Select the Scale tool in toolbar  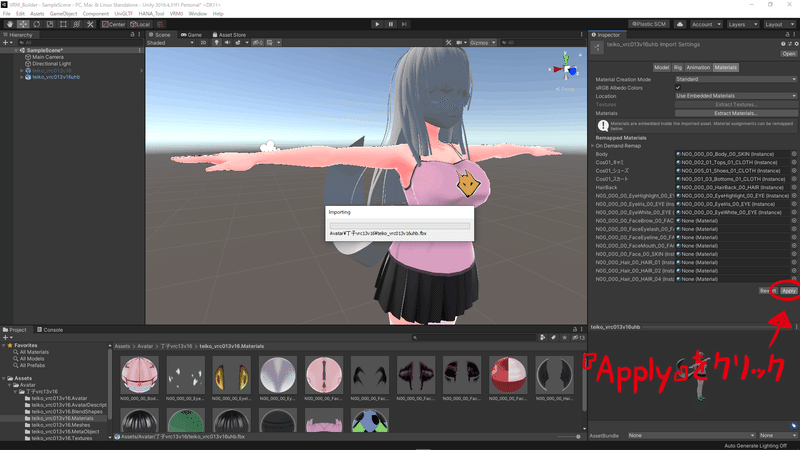49,24
